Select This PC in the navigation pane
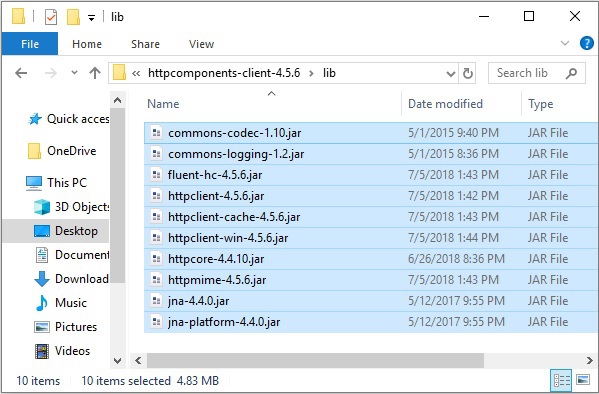The width and height of the screenshot is (599, 394). point(57,183)
